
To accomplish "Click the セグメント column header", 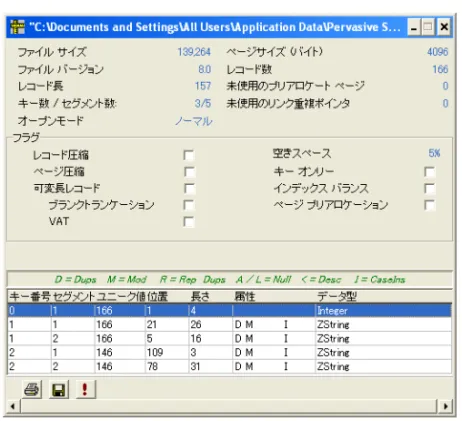I will coord(74,296).
